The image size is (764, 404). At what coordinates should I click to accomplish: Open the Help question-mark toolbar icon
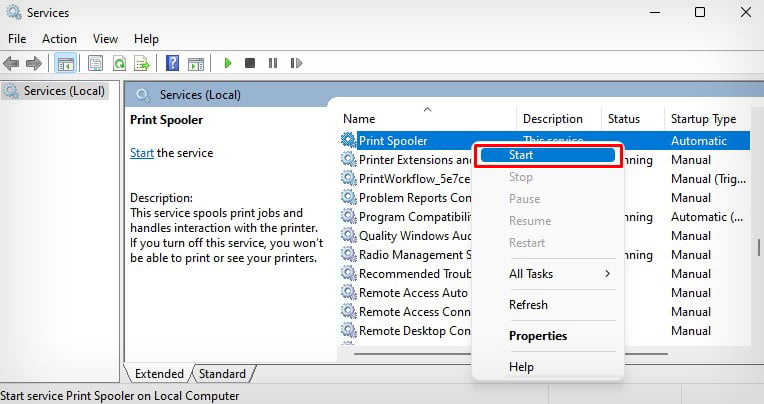(172, 63)
